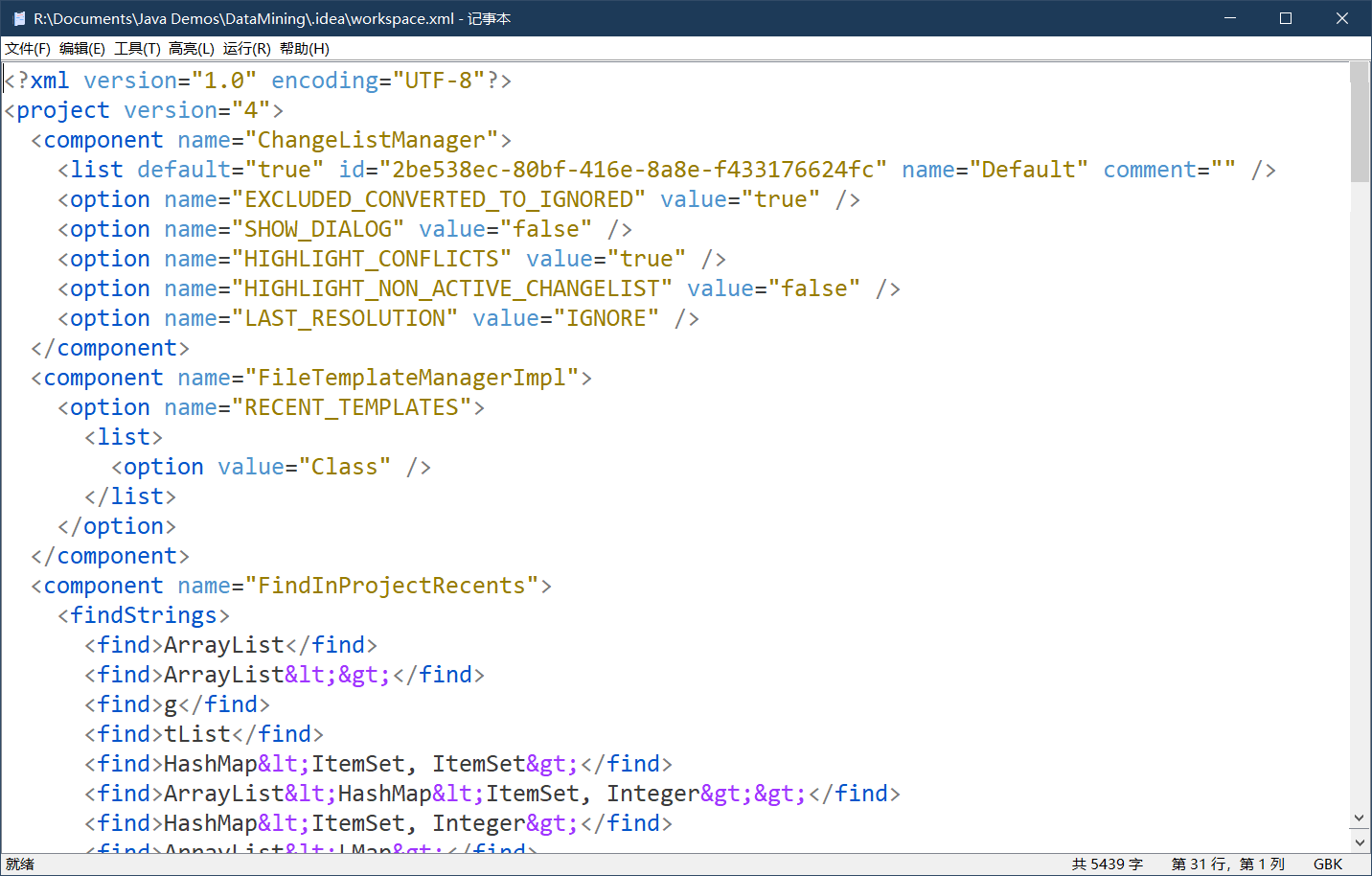Open the 文件(F) menu
The image size is (1372, 876).
pyautogui.click(x=28, y=48)
